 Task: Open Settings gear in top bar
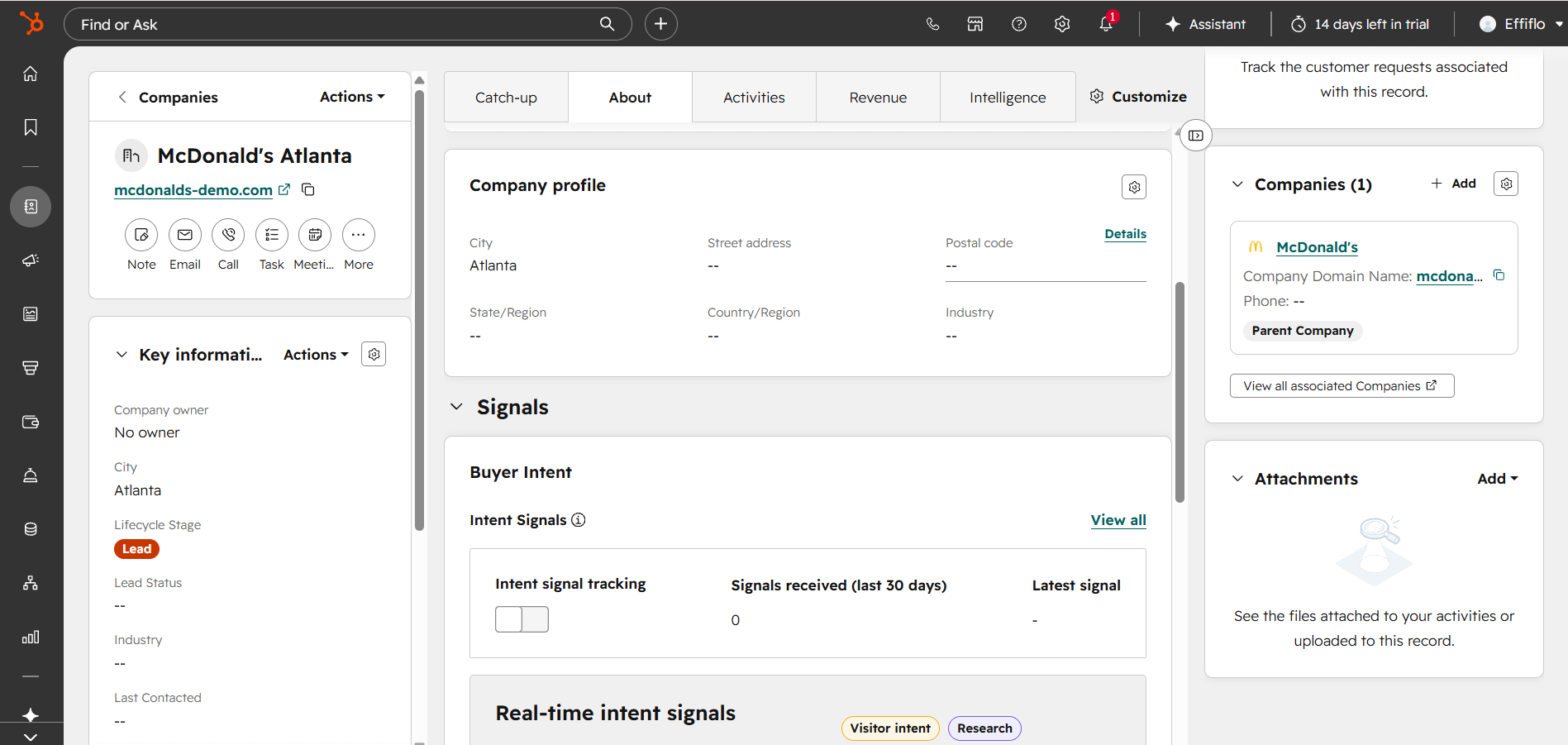pyautogui.click(x=1062, y=24)
